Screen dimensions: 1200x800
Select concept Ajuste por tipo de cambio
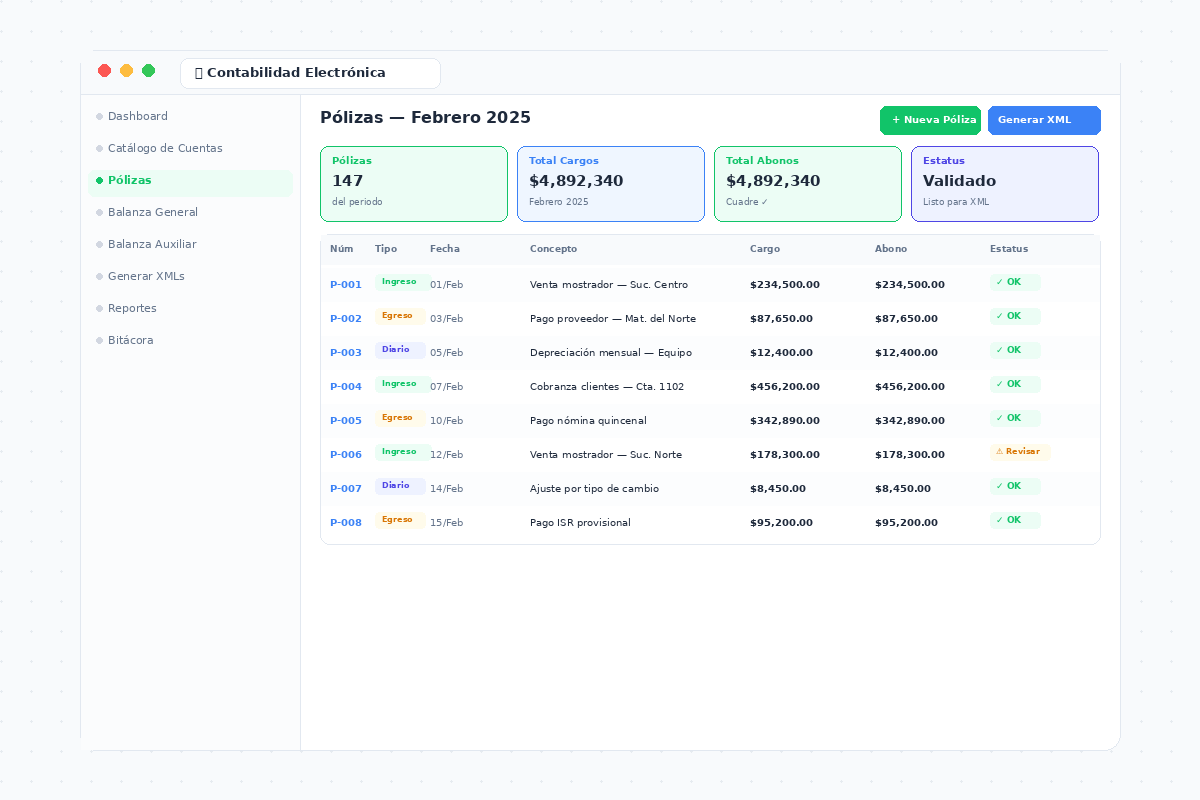click(594, 489)
